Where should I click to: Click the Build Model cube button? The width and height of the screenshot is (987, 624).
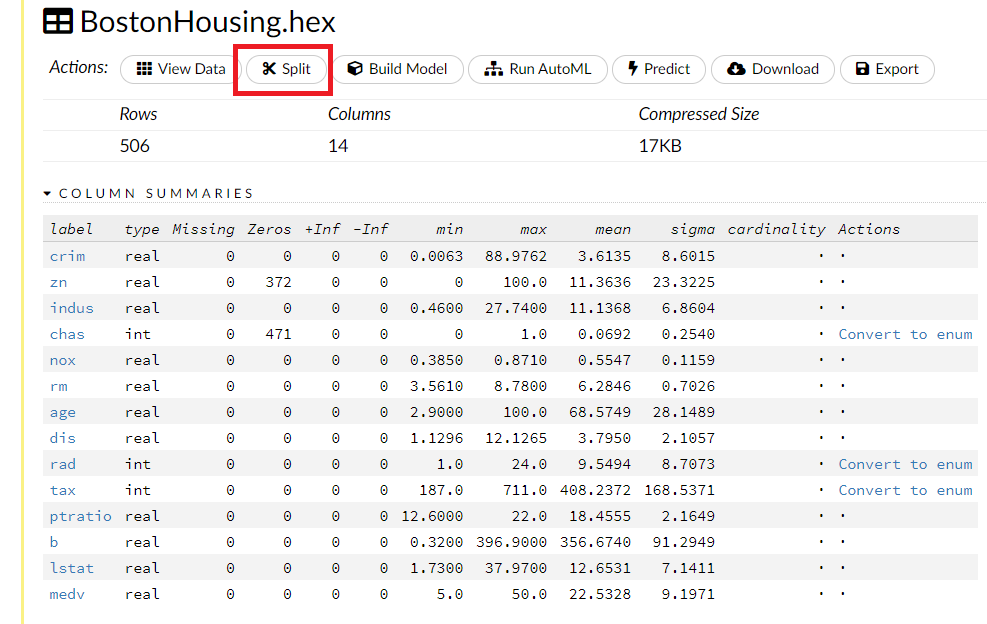click(397, 69)
